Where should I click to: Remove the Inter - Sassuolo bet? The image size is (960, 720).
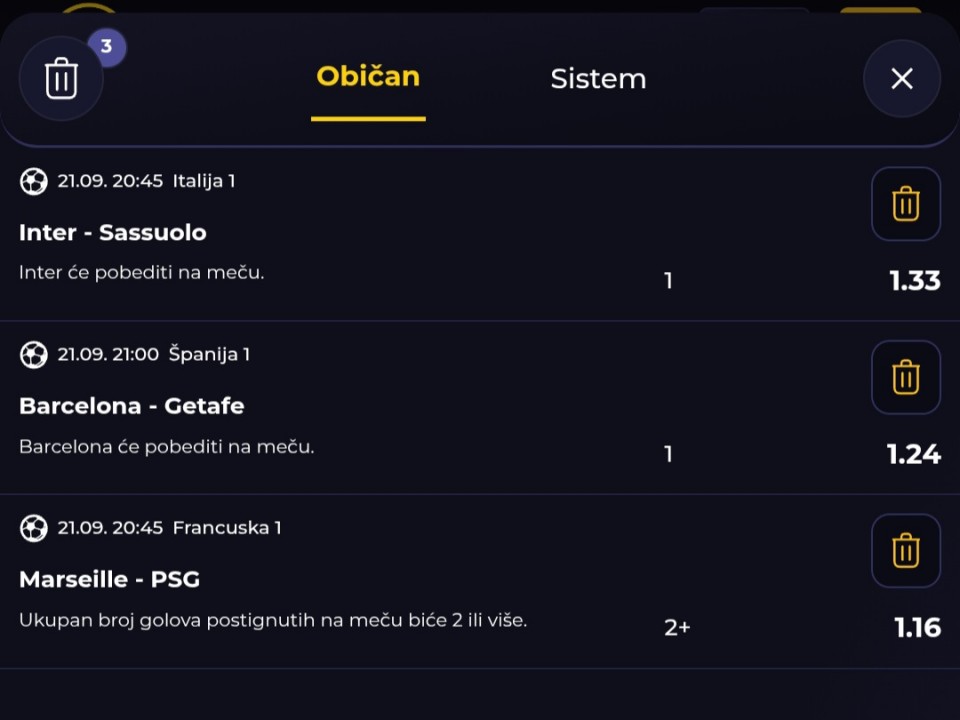click(x=906, y=204)
